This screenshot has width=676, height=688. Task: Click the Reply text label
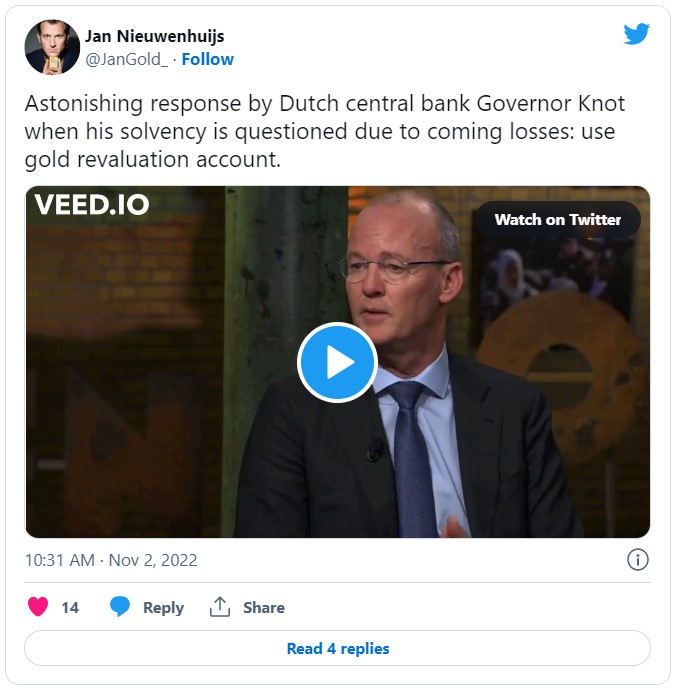pyautogui.click(x=163, y=607)
